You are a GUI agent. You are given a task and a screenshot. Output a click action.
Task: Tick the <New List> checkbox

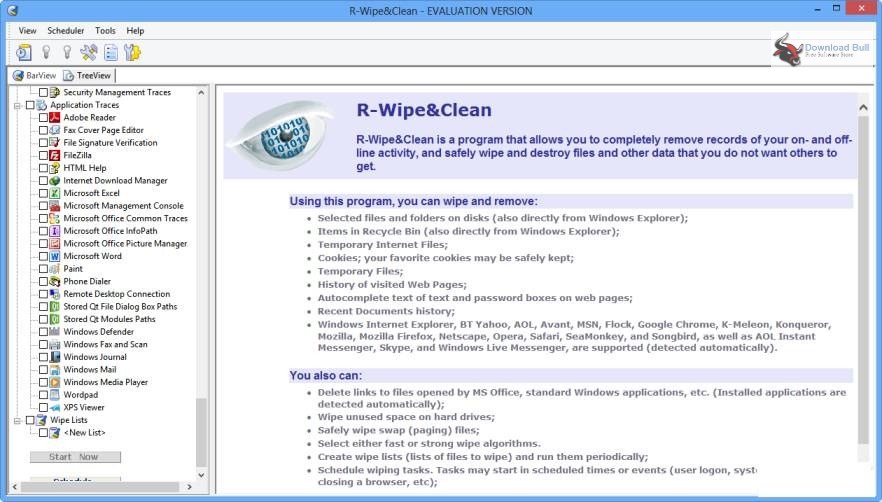click(x=43, y=433)
